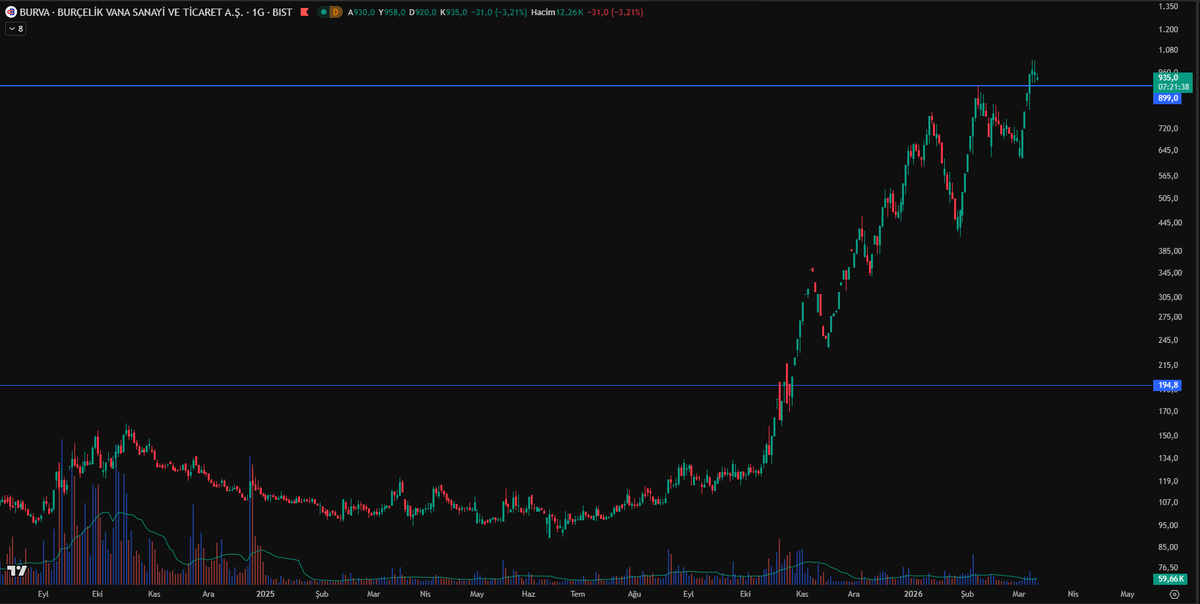Screen dimensions: 1200x604
Task: Expand the collapsed indicators list showing 8
Action: 16,29
